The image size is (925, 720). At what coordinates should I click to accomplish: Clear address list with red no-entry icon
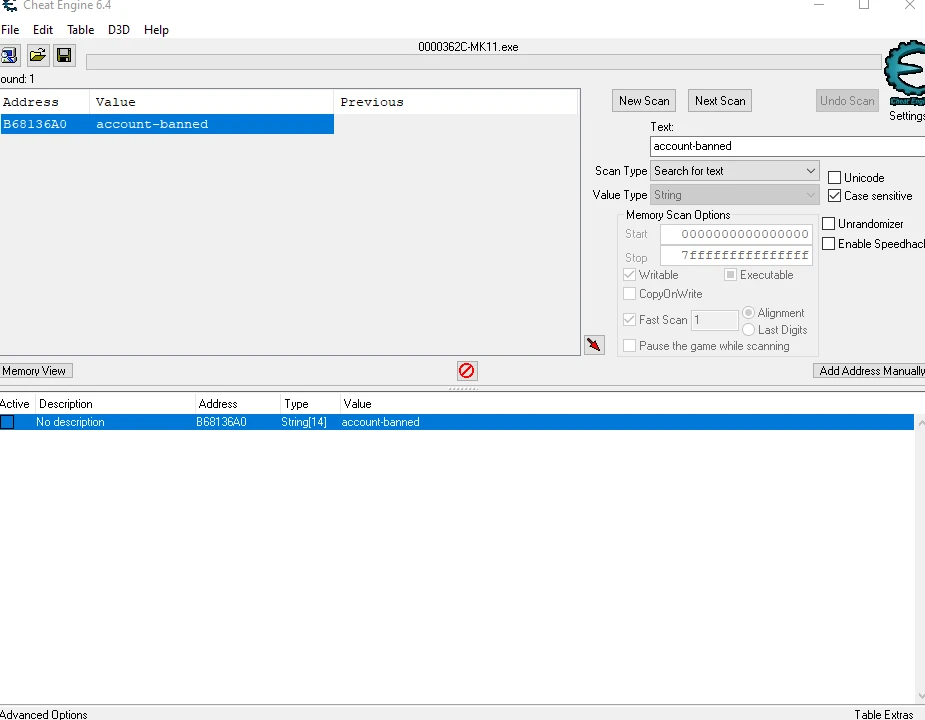pyautogui.click(x=467, y=371)
